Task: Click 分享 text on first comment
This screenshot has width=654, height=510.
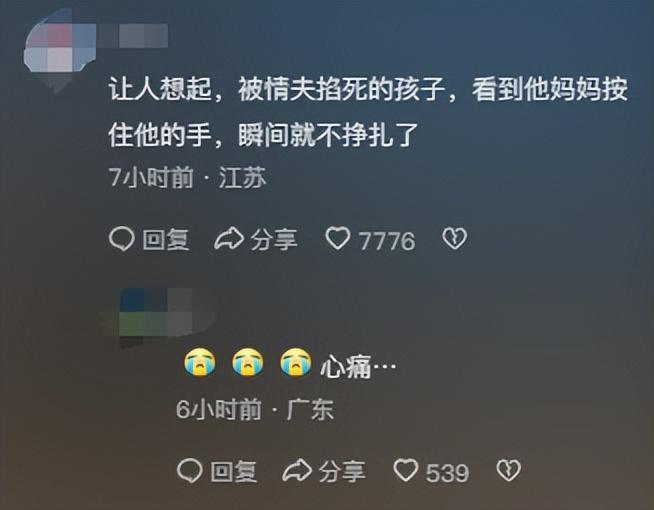Action: click(274, 240)
